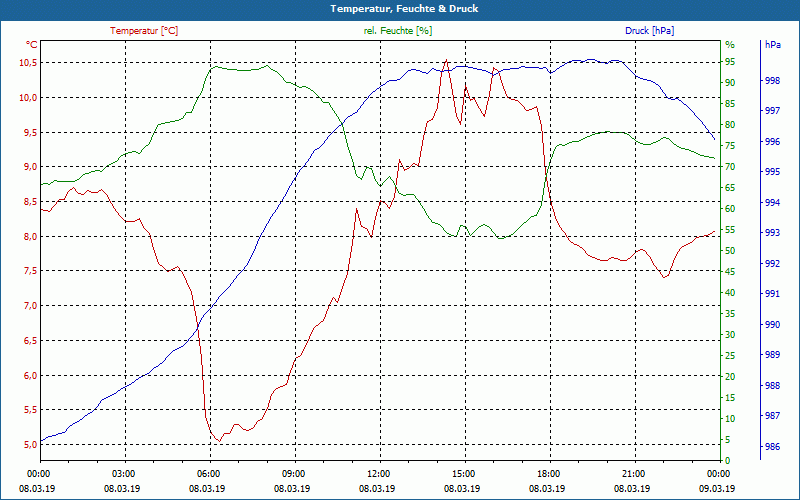Image resolution: width=800 pixels, height=500 pixels.
Task: Click the "40" humidity axis value
Action: click(x=730, y=293)
